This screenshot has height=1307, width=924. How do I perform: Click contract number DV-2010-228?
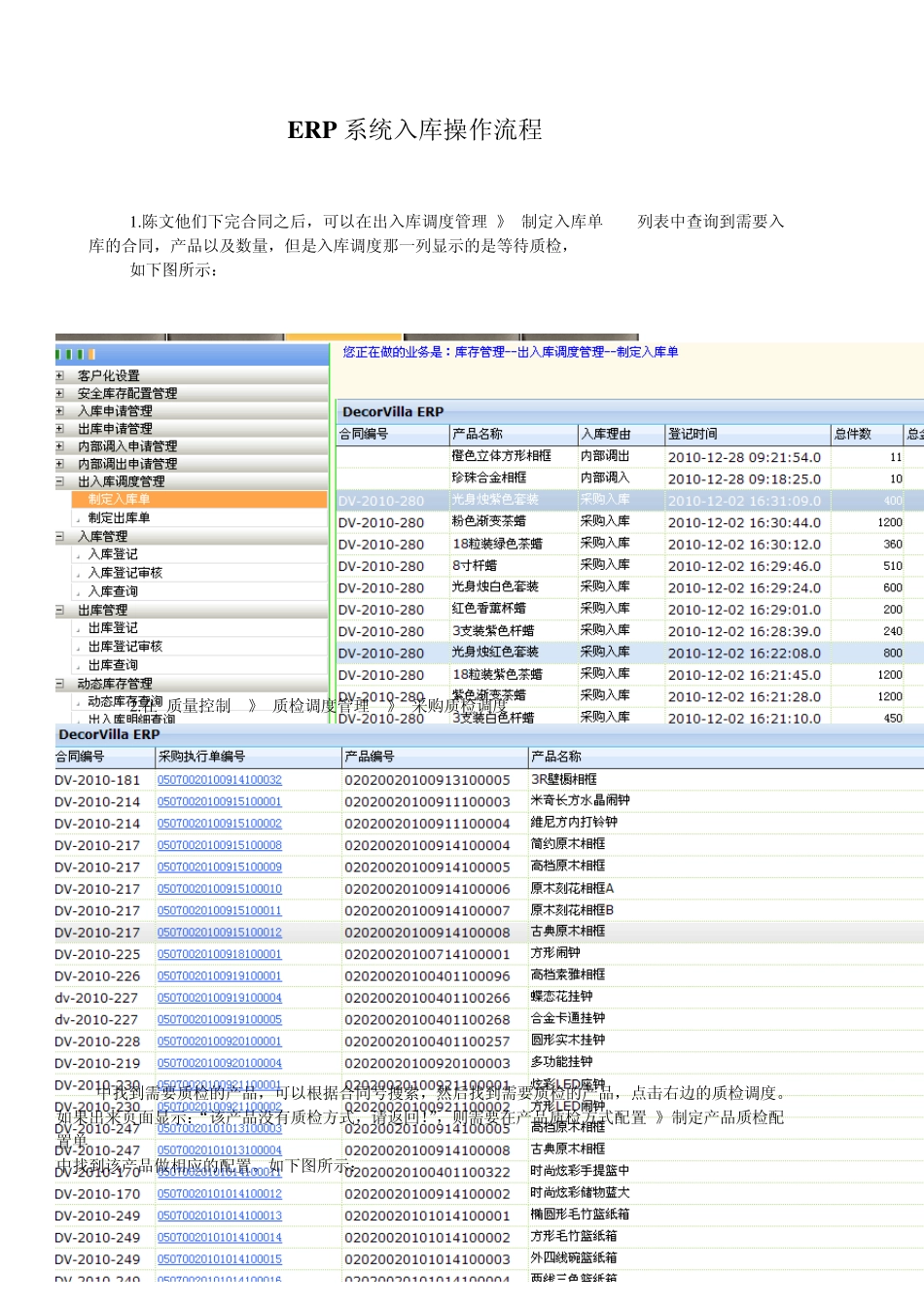coord(97,1042)
